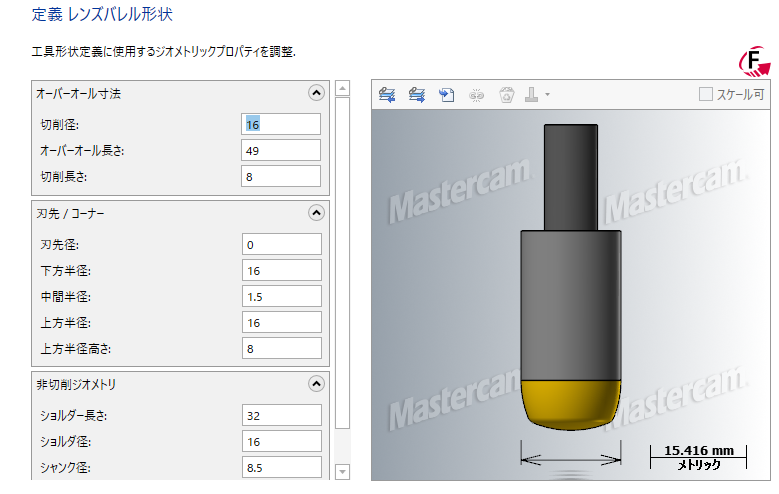Click the ショルダー長さ input field
This screenshot has width=779, height=494.
point(282,415)
